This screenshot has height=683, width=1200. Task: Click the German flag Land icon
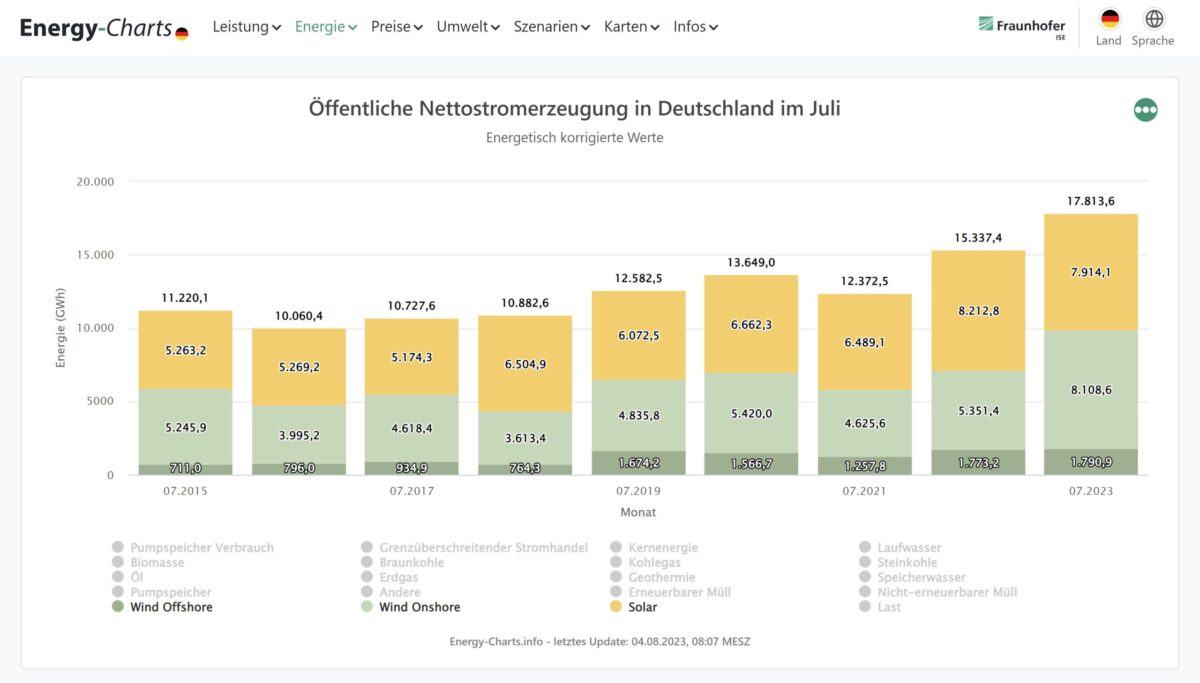(x=1109, y=20)
